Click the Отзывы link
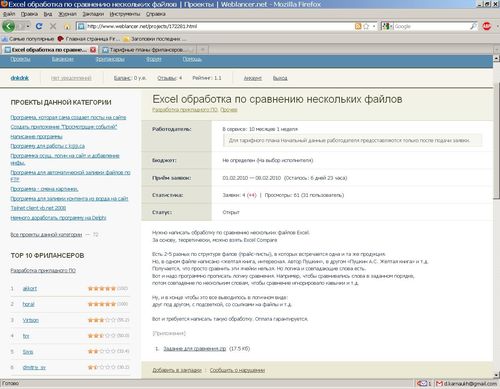Screen dimensions: 500x389 (x=167, y=78)
